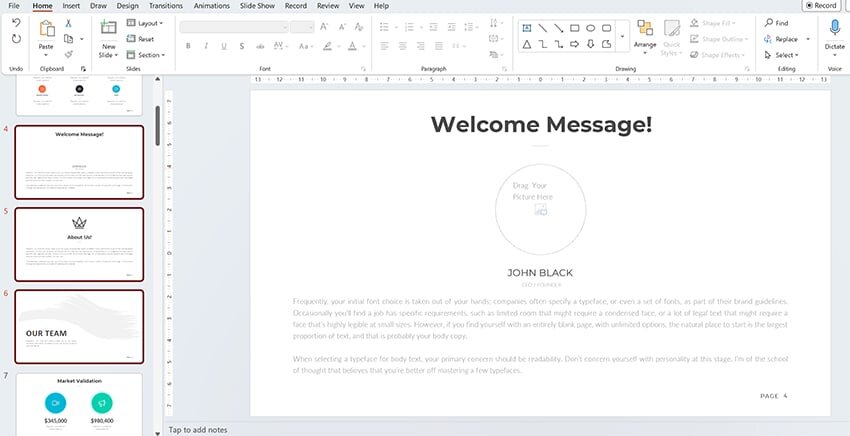
Task: Open the Design ribbon tab
Action: (128, 6)
